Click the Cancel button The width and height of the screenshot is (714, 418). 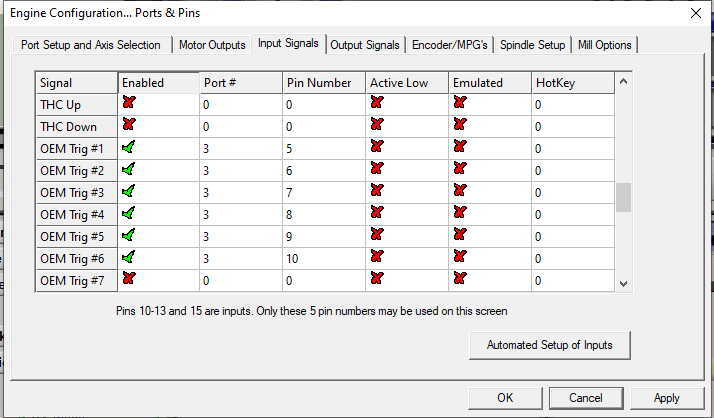point(586,398)
